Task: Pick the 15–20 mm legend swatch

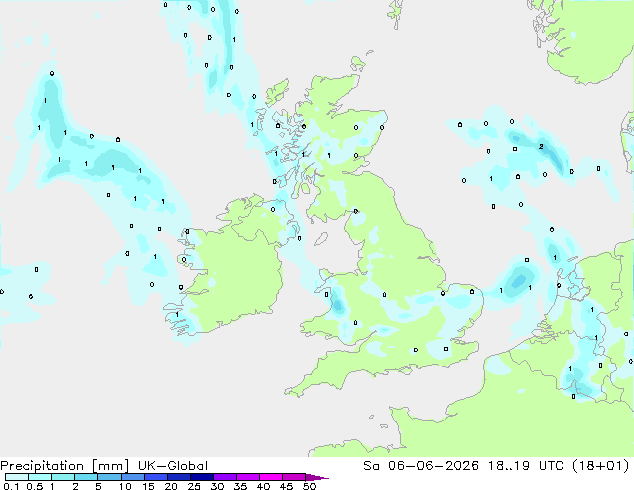Action: [156, 477]
